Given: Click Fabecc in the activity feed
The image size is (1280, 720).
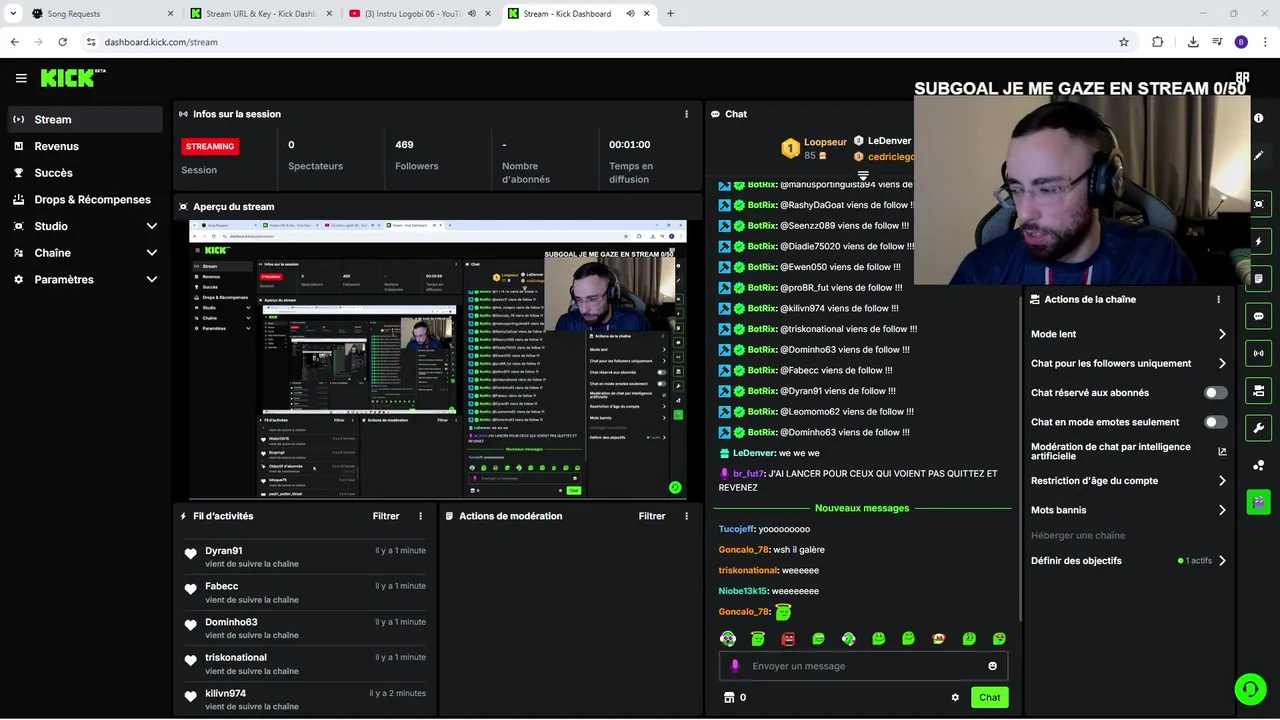Looking at the screenshot, I should point(222,587).
